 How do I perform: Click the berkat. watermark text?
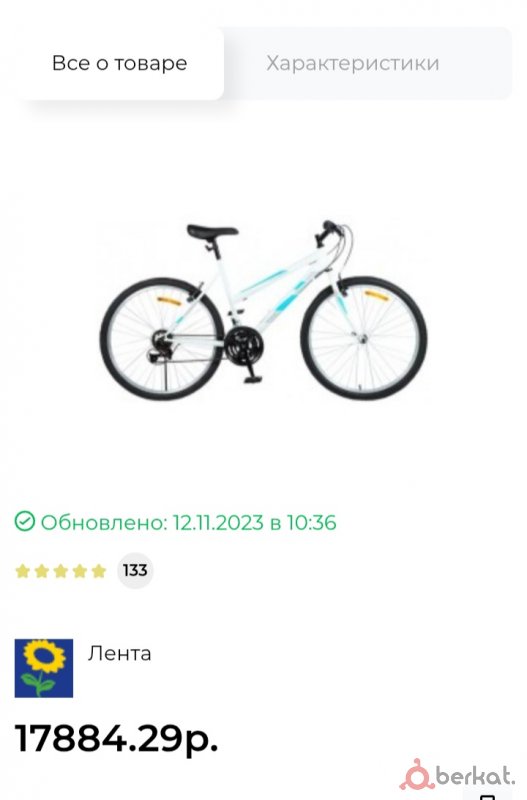click(474, 776)
